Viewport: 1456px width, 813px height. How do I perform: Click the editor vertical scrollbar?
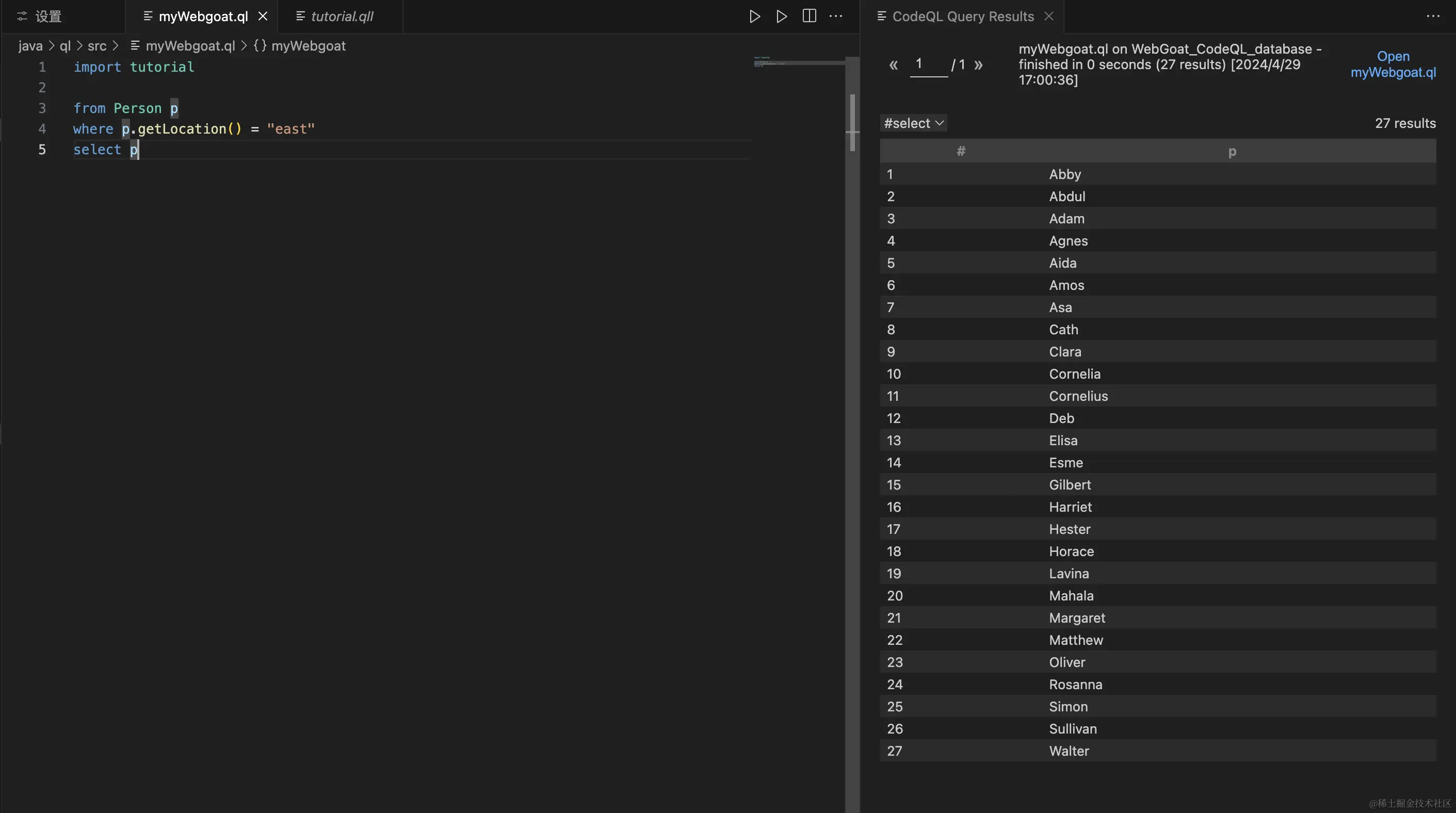point(852,123)
